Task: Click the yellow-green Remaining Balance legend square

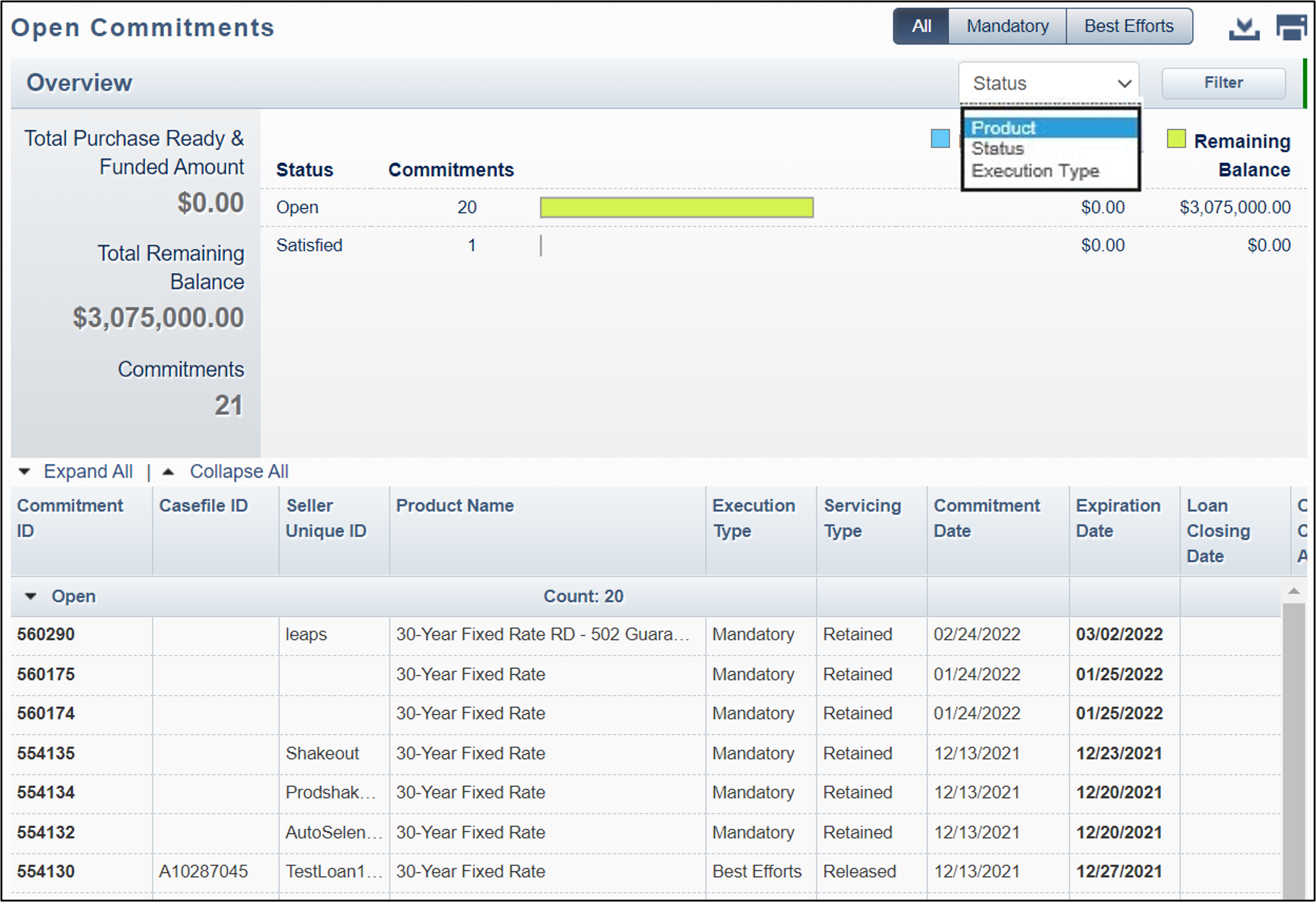Action: coord(1175,140)
